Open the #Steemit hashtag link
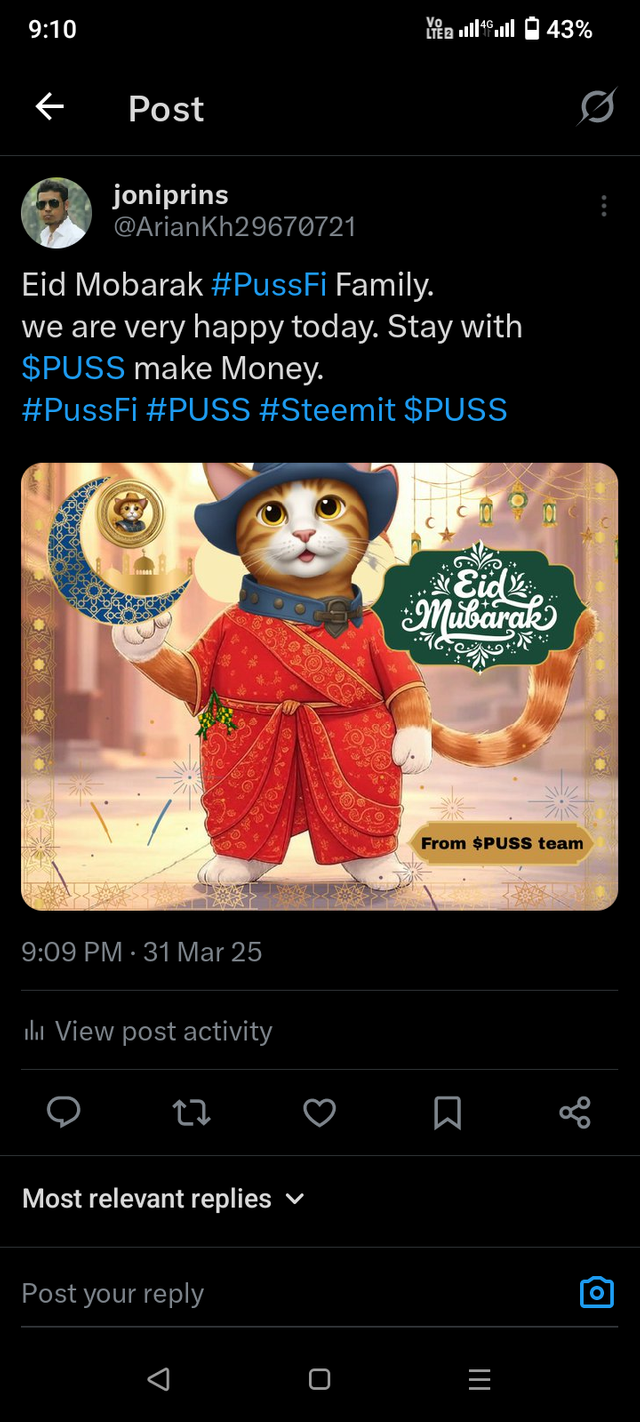This screenshot has width=640, height=1422. (327, 410)
